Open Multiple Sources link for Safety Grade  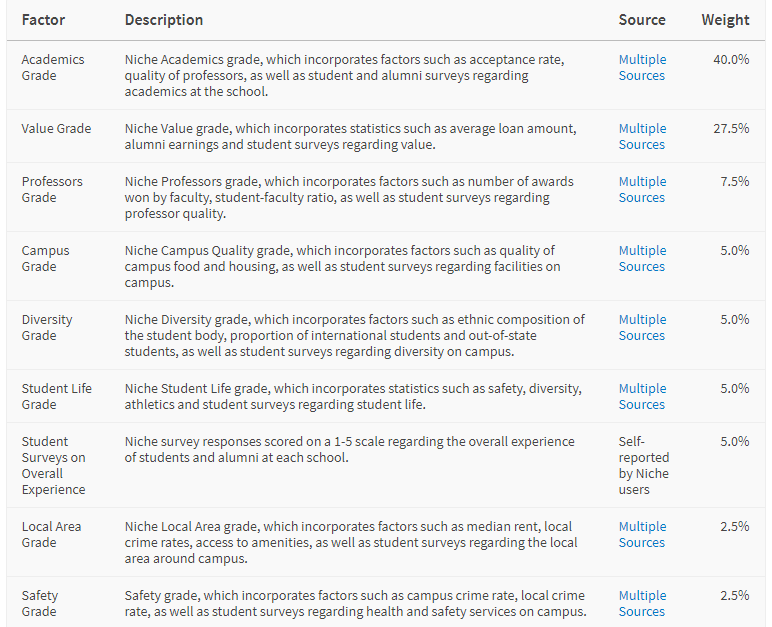tap(642, 603)
